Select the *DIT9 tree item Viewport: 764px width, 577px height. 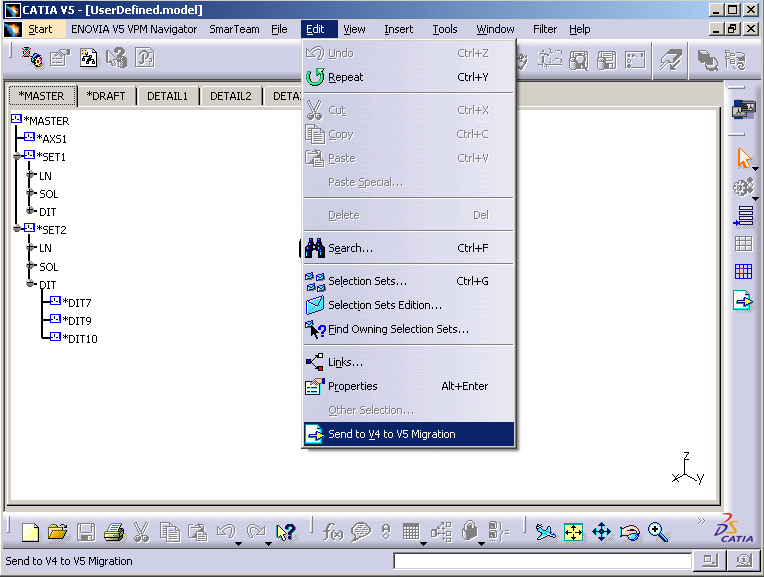[77, 321]
